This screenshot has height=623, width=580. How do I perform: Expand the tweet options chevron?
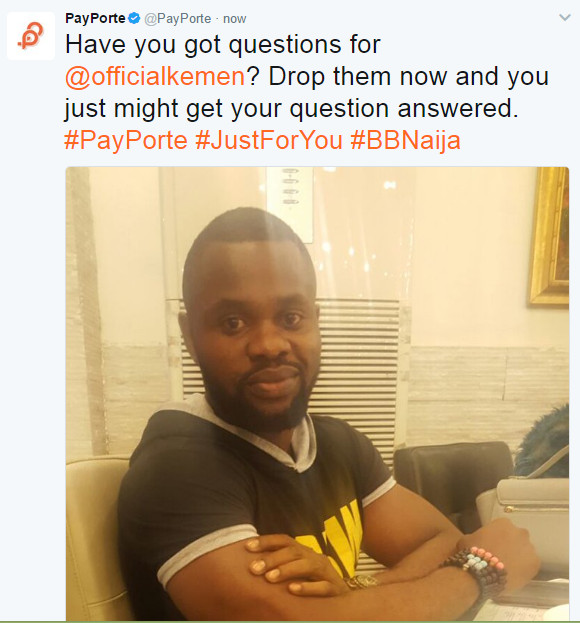click(x=565, y=17)
